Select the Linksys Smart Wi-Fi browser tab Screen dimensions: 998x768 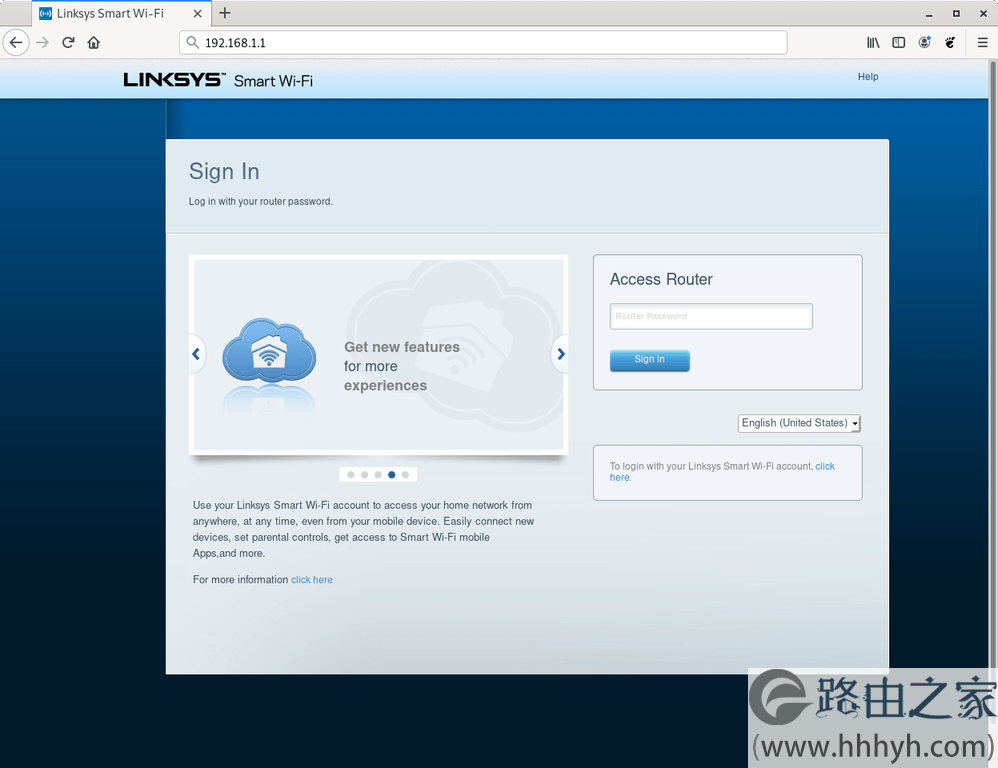[121, 13]
